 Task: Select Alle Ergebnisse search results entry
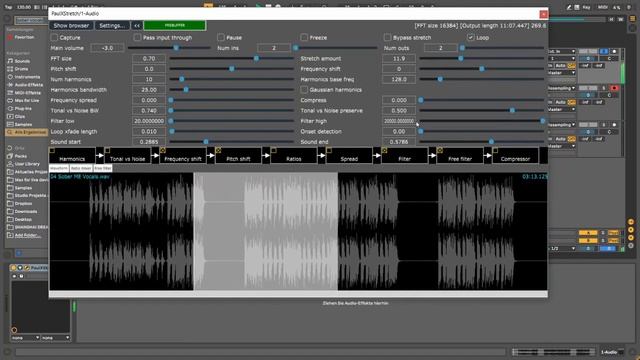27,132
